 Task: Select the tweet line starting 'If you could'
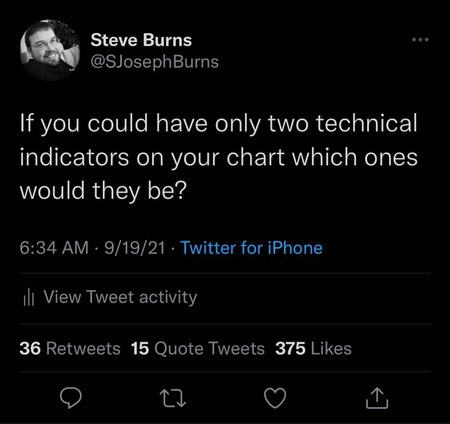point(218,124)
